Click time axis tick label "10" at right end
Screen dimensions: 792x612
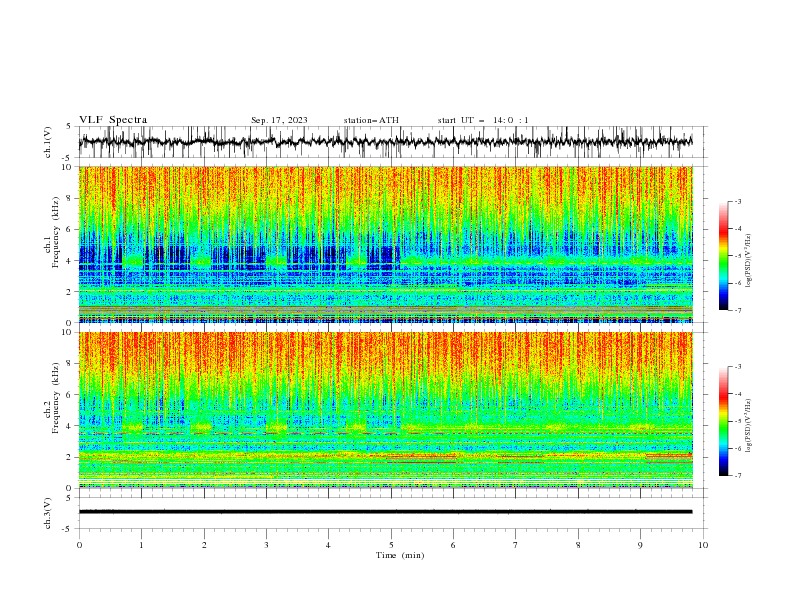click(703, 545)
